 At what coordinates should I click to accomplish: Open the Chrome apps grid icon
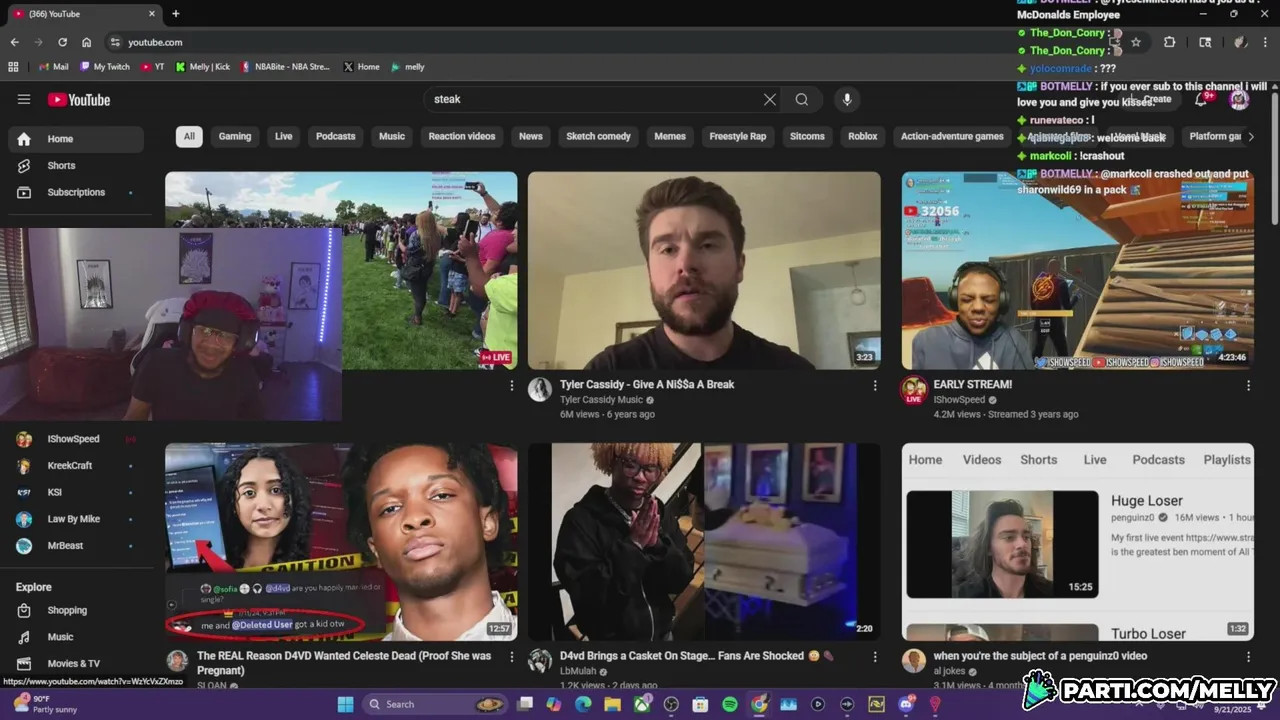click(13, 67)
